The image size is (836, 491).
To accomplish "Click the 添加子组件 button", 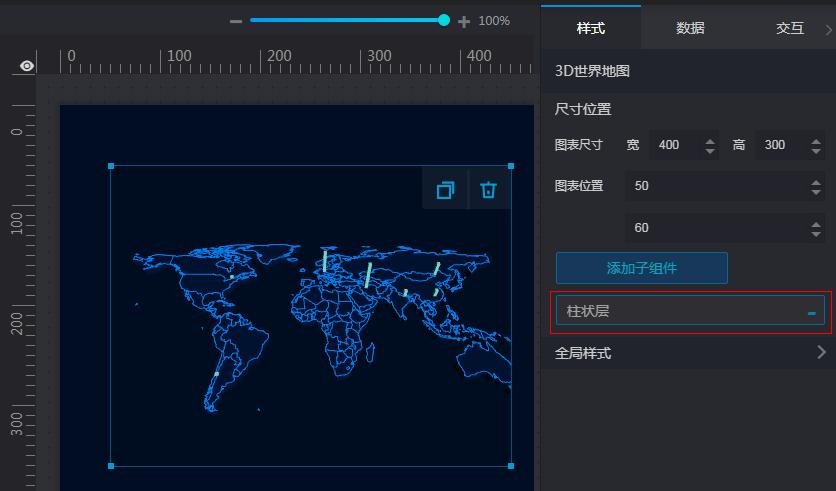I will tap(641, 268).
